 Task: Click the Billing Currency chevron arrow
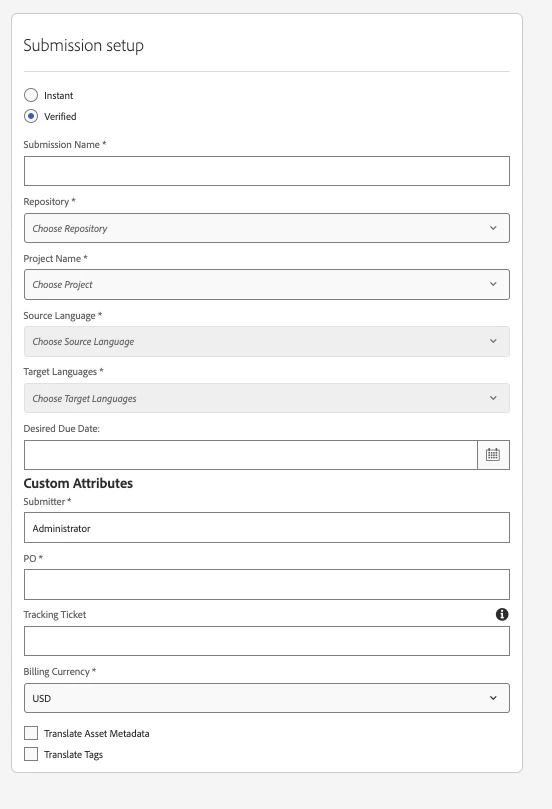493,698
